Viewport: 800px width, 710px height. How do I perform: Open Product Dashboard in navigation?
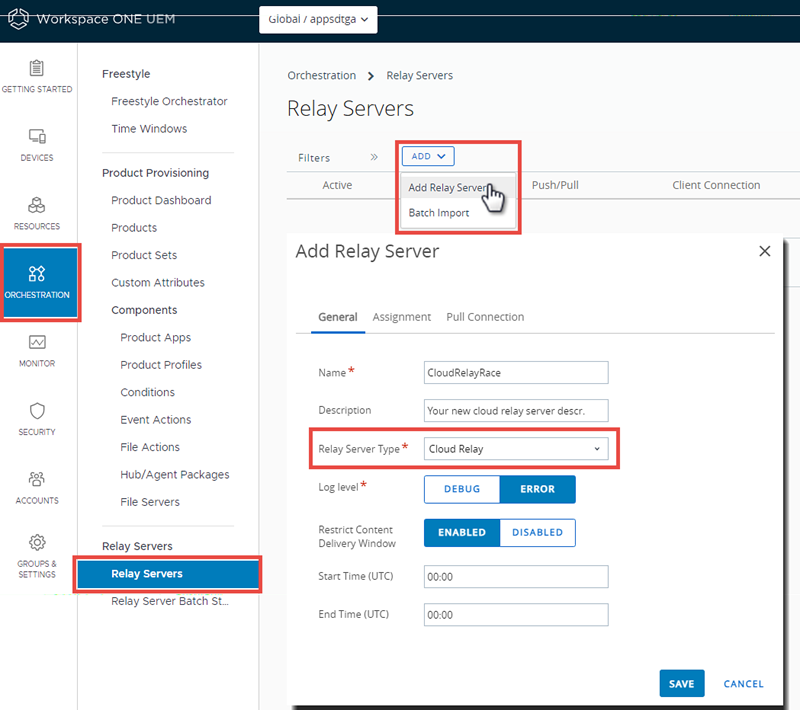pyautogui.click(x=161, y=200)
